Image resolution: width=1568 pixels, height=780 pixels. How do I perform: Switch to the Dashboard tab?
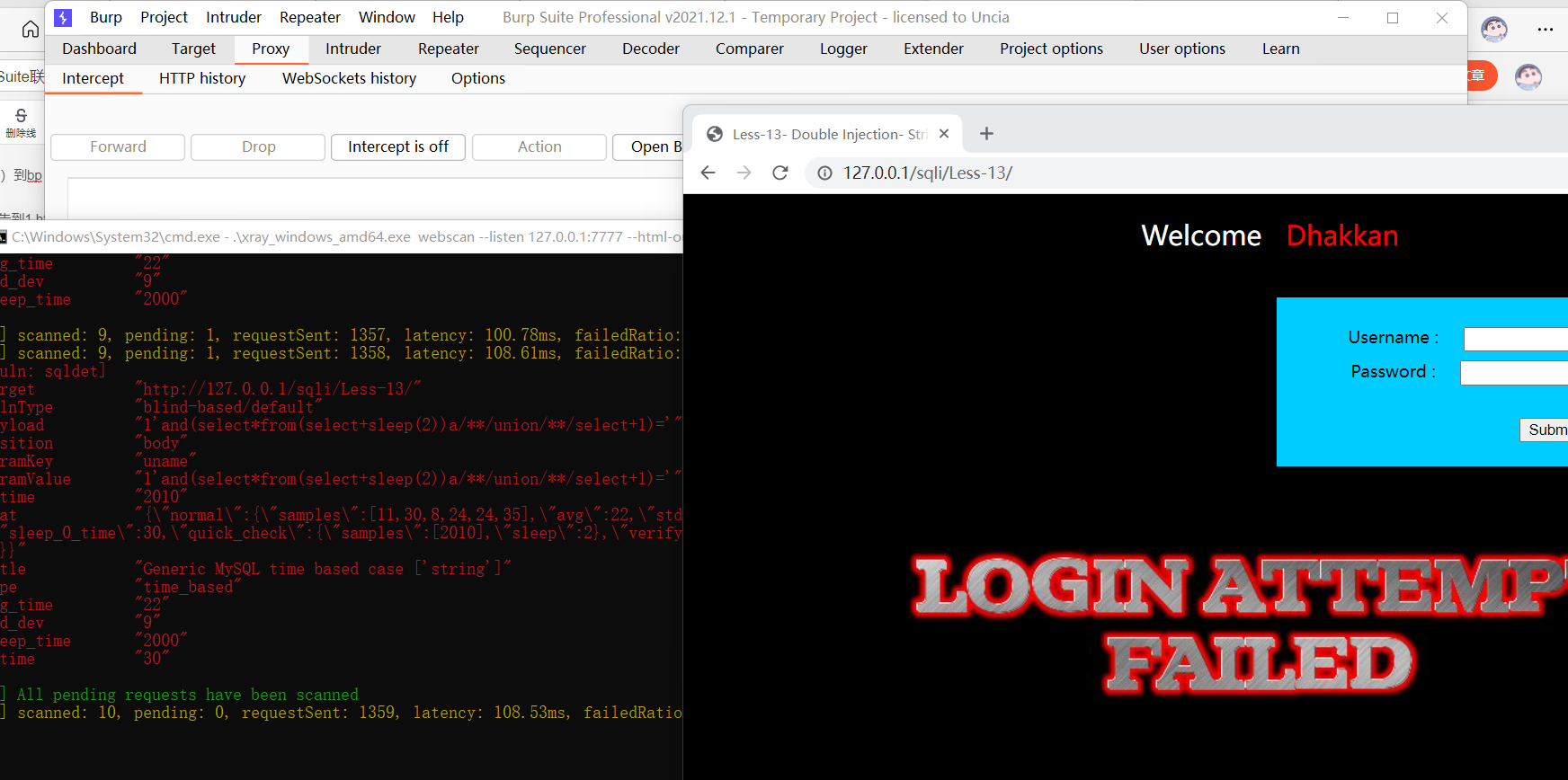100,49
